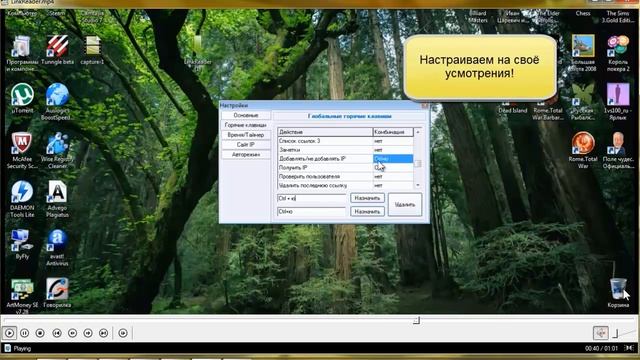The width and height of the screenshot is (640, 360).
Task: Pause the video playback
Action: [24, 333]
